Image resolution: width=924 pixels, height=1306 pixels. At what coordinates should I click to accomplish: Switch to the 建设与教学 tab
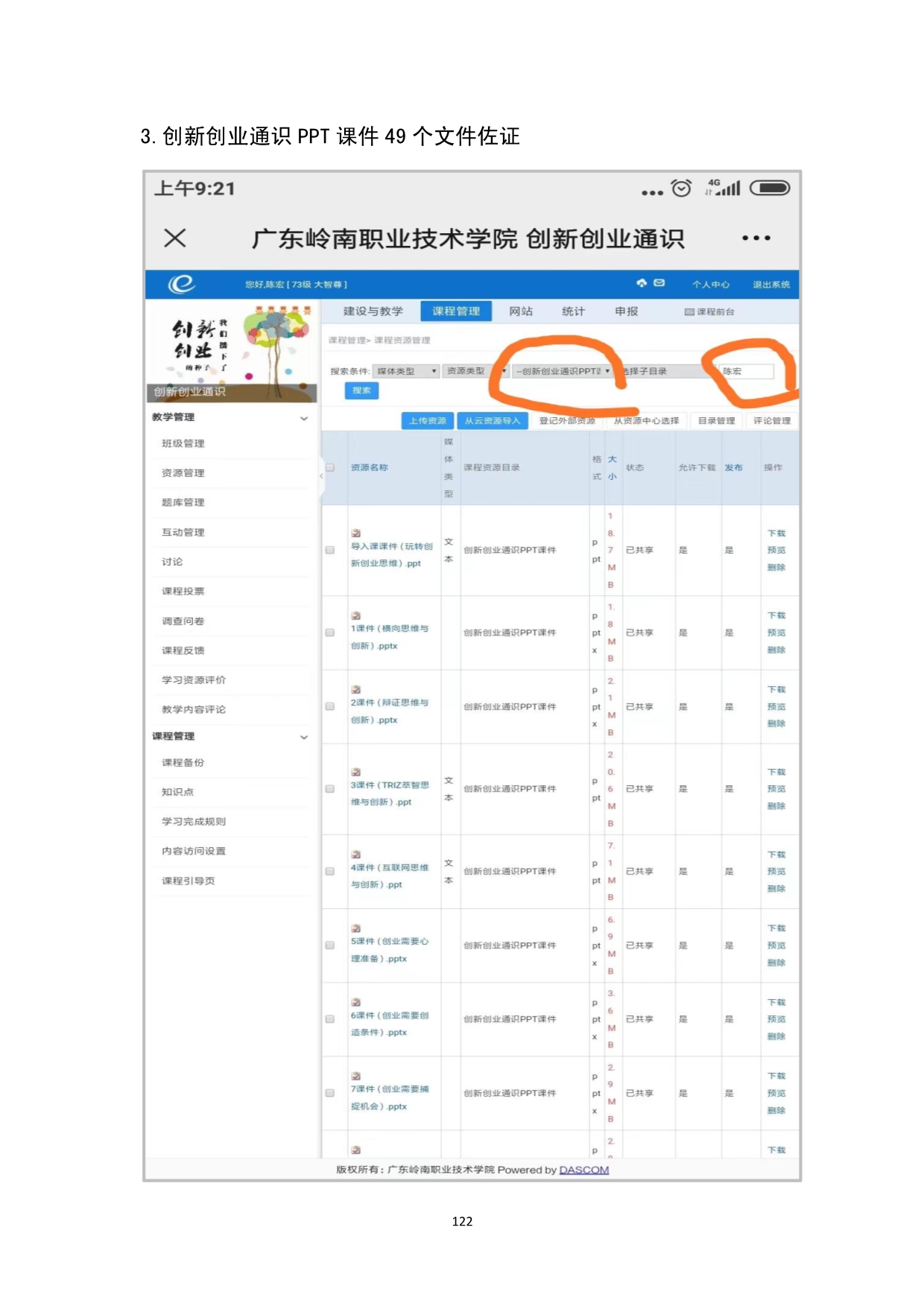pyautogui.click(x=373, y=311)
